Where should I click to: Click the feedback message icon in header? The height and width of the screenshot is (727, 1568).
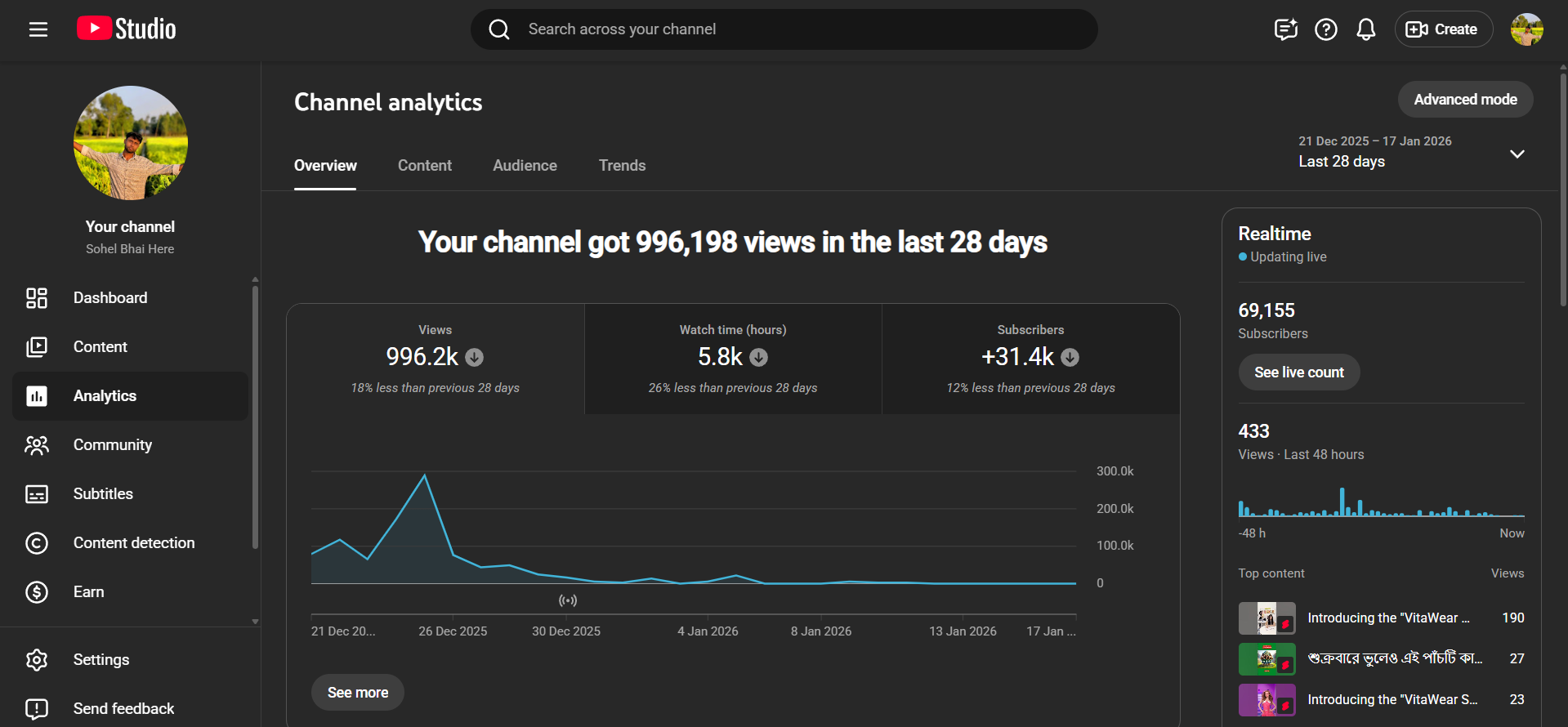click(x=1285, y=29)
